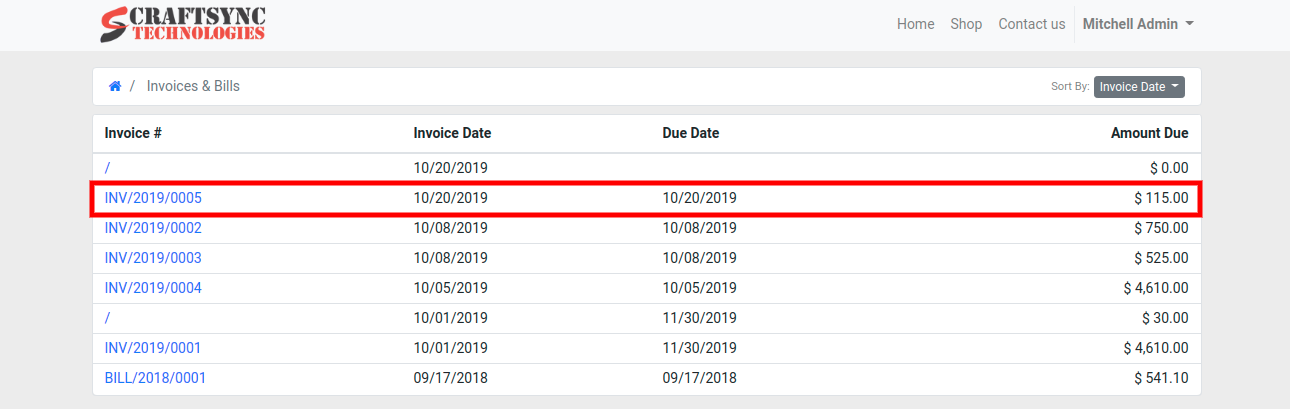Navigate to the Contact us page
Image resolution: width=1290 pixels, height=409 pixels.
point(1031,24)
